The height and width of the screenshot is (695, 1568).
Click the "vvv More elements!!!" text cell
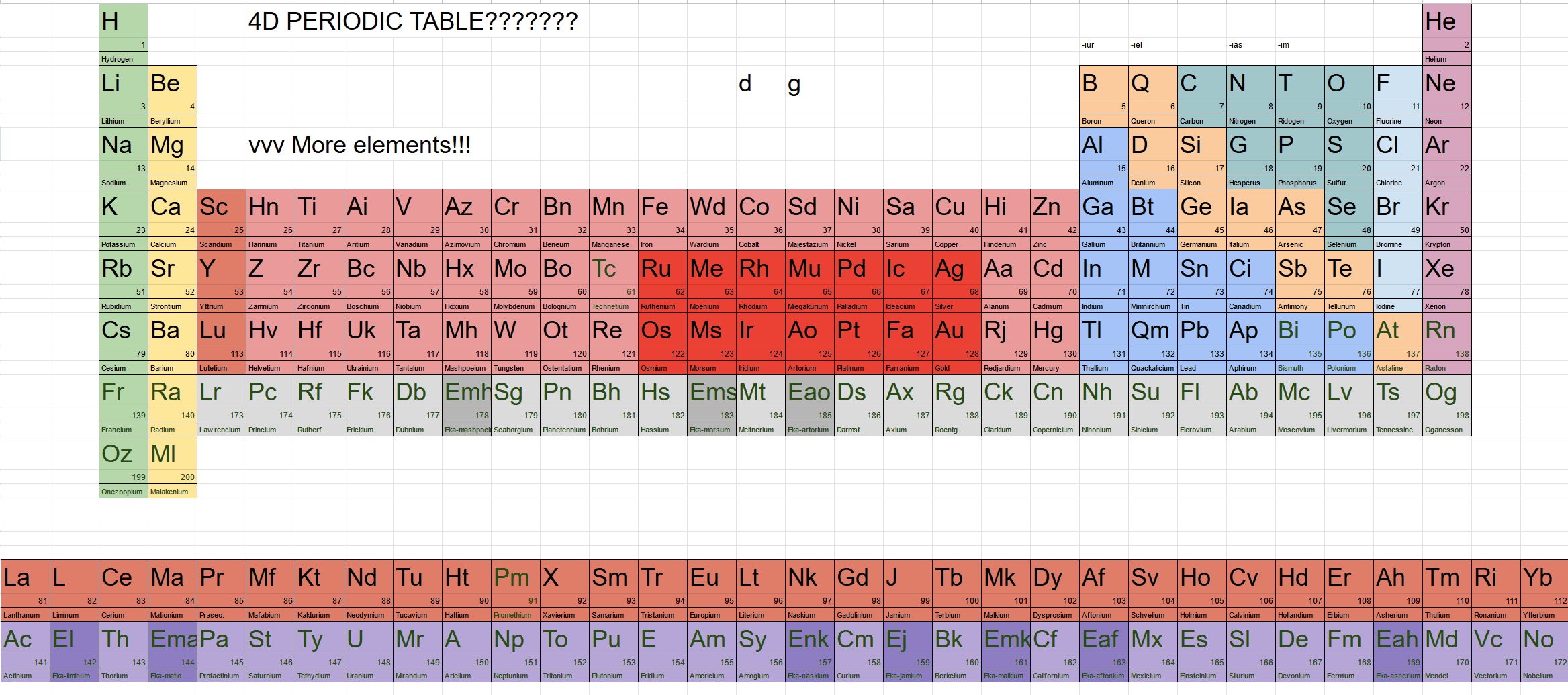359,145
